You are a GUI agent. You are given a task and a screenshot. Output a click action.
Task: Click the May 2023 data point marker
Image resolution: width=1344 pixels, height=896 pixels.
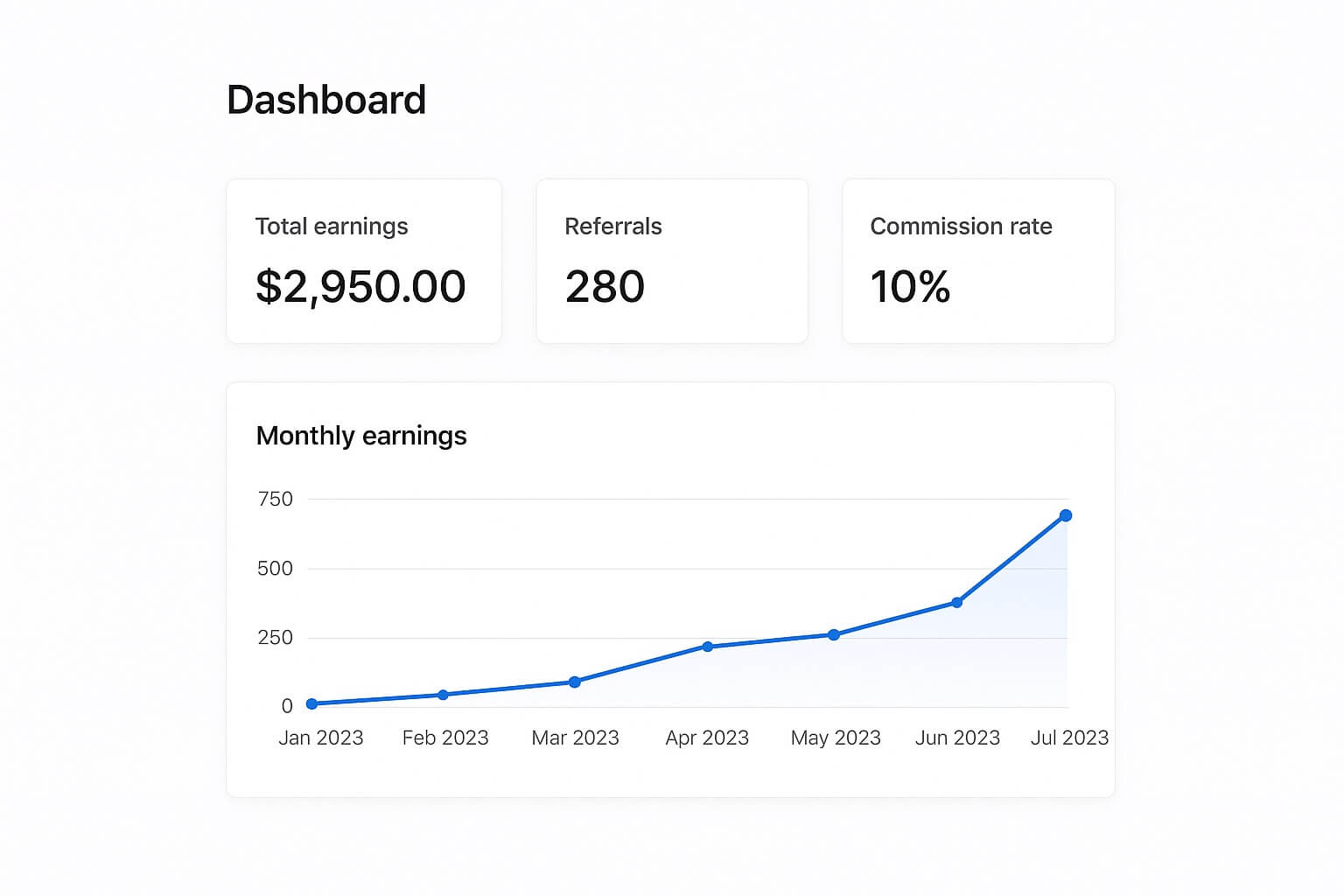click(x=834, y=634)
